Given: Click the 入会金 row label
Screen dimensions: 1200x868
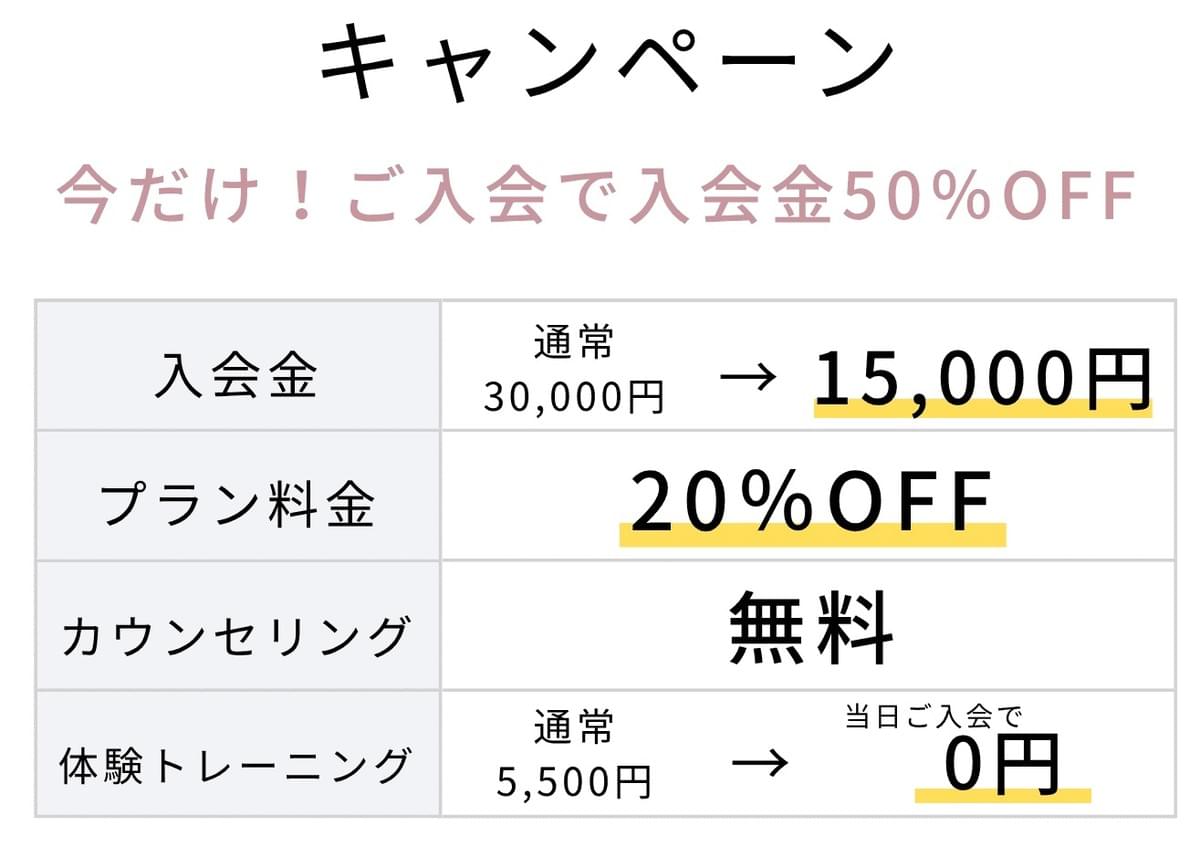Looking at the screenshot, I should tap(237, 378).
